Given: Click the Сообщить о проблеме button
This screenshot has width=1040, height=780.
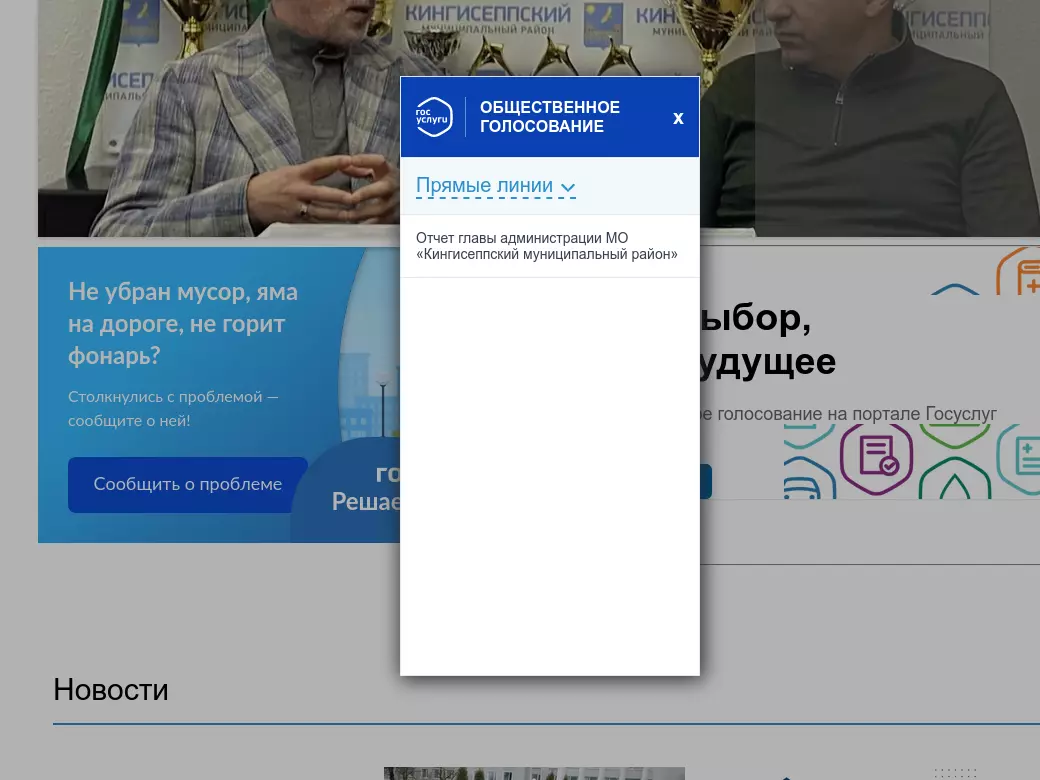Looking at the screenshot, I should click(x=188, y=484).
